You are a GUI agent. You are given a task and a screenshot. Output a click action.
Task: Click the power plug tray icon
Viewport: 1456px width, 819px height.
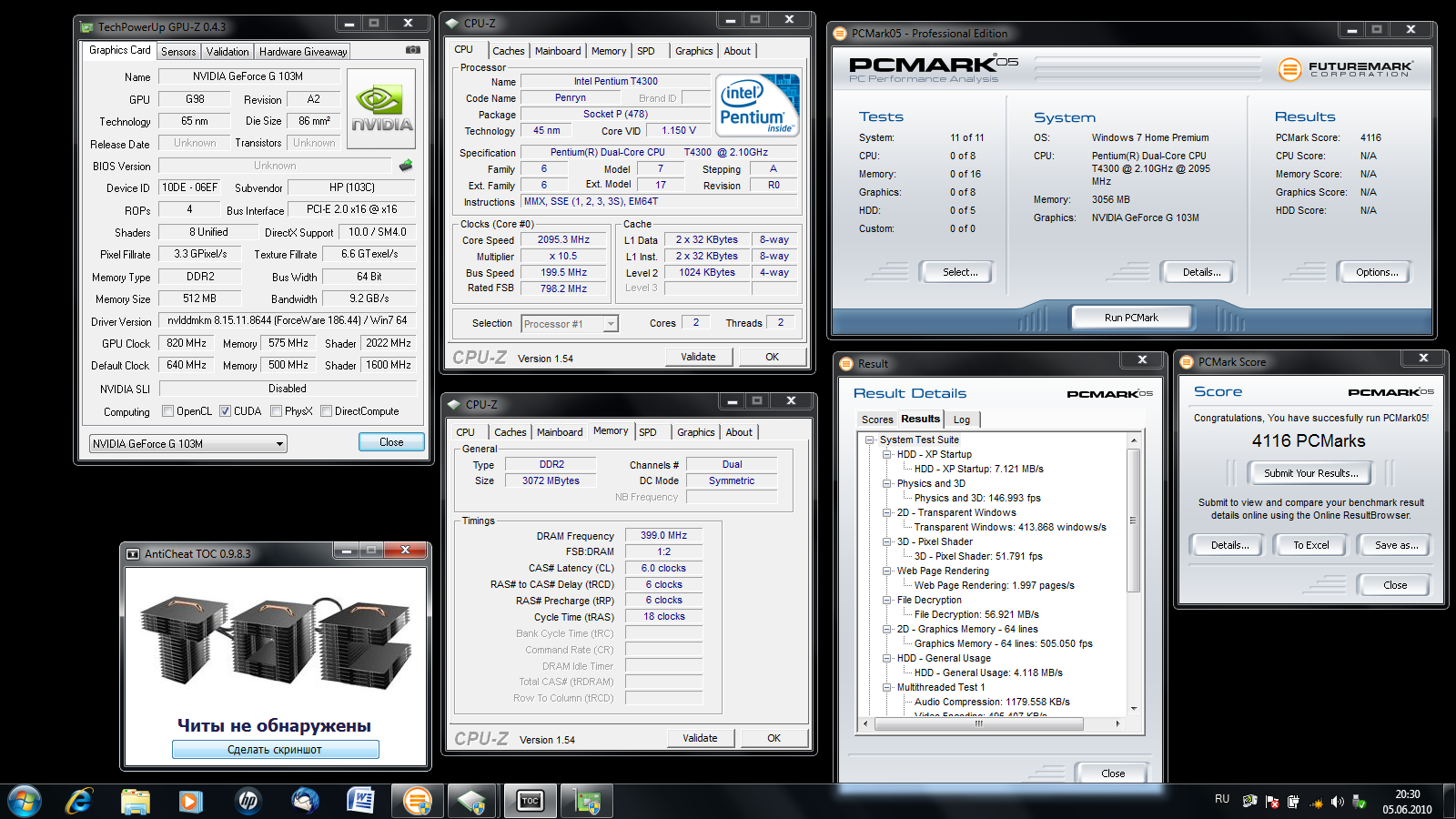(x=1293, y=802)
